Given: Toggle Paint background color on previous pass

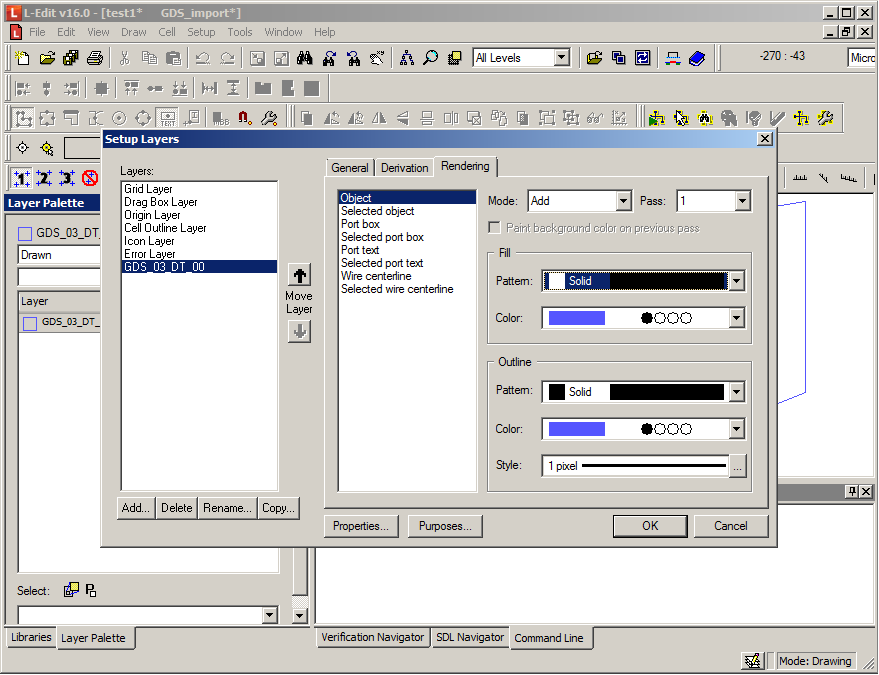Looking at the screenshot, I should click(496, 229).
